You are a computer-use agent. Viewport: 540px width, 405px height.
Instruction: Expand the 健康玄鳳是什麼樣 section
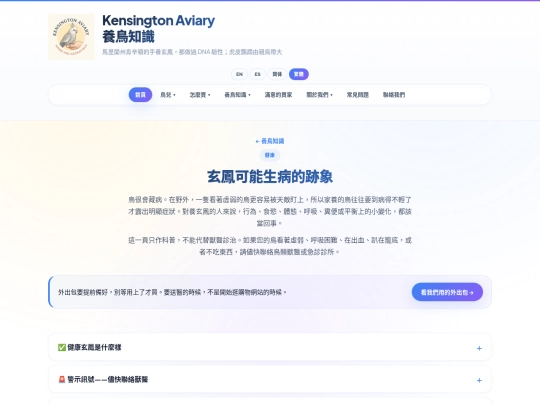[270, 347]
